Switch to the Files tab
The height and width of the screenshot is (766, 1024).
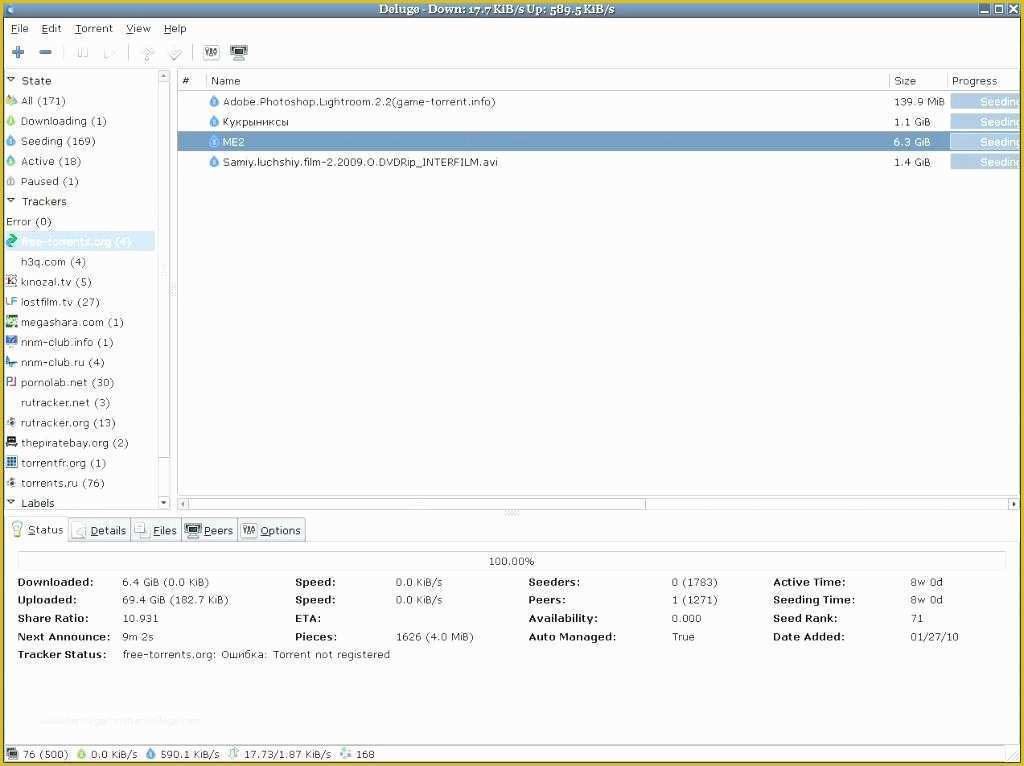(156, 530)
